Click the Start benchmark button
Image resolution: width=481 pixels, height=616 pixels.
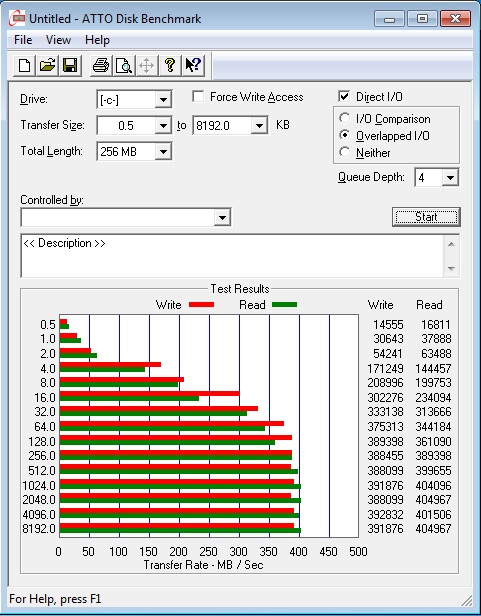pos(426,217)
